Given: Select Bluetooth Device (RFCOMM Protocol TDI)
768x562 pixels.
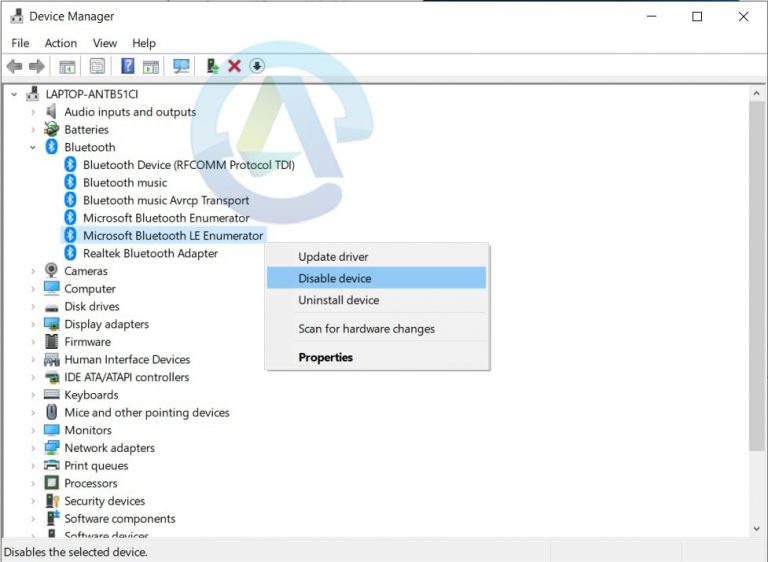Looking at the screenshot, I should (x=189, y=165).
